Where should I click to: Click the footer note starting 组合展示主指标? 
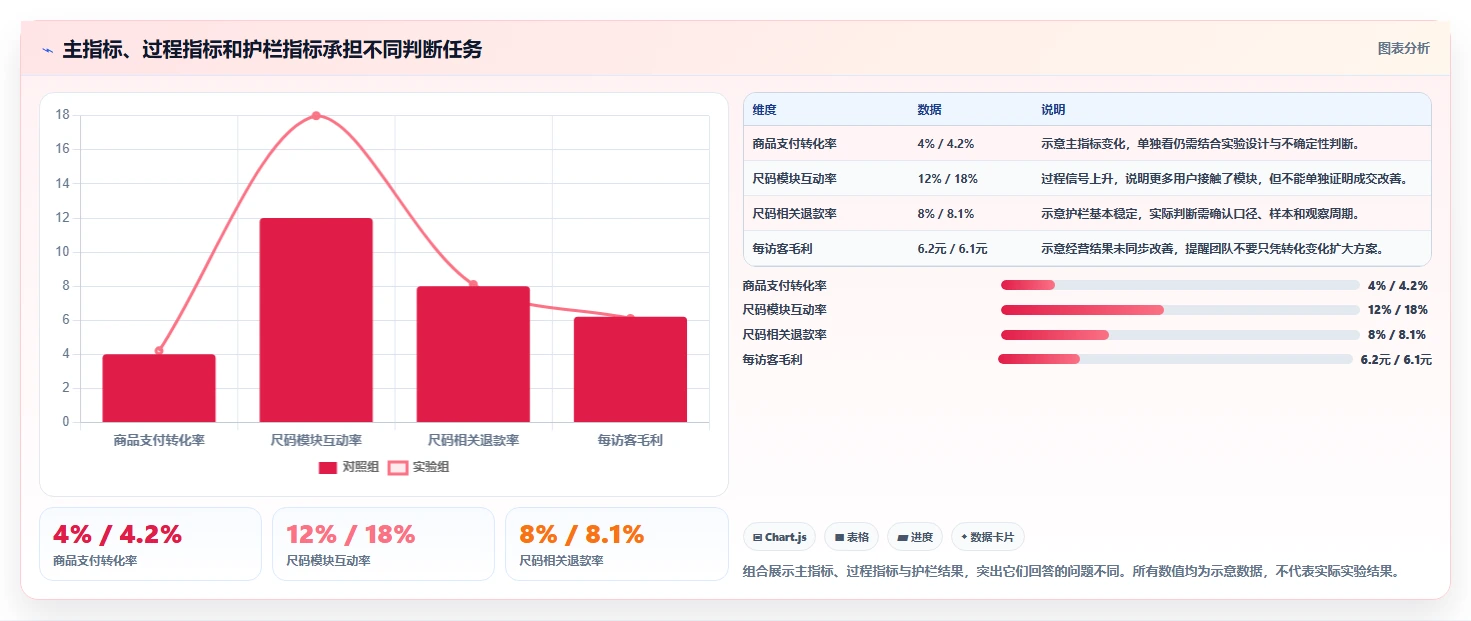[x=1071, y=572]
